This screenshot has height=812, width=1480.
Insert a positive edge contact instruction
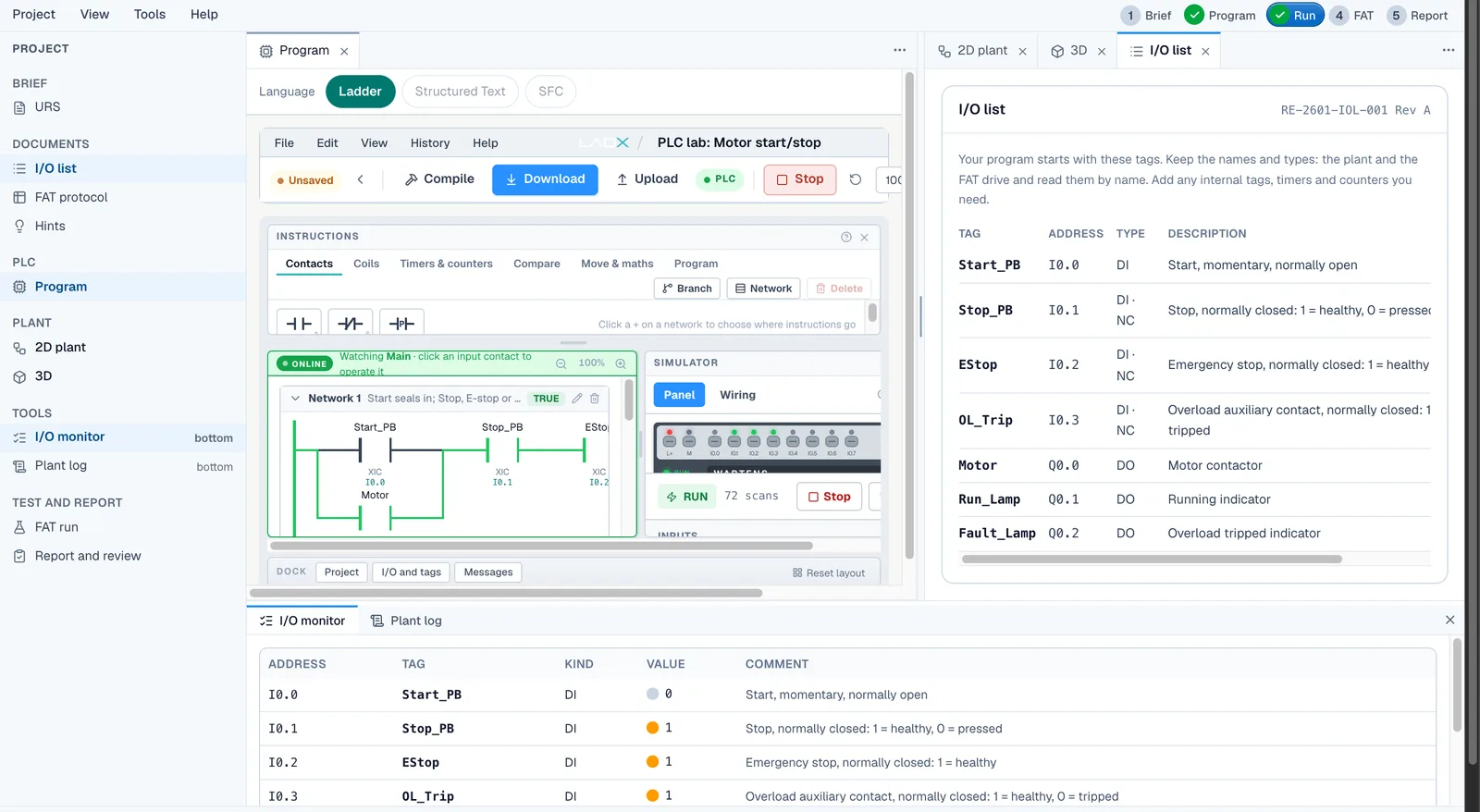coord(401,323)
